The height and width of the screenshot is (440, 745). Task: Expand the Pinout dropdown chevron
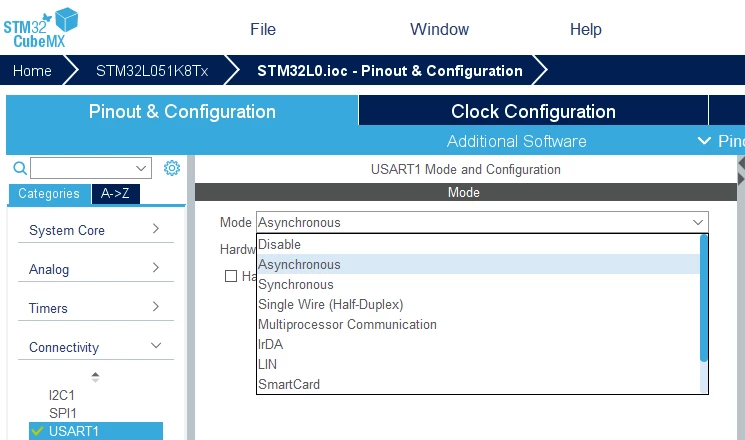(704, 141)
